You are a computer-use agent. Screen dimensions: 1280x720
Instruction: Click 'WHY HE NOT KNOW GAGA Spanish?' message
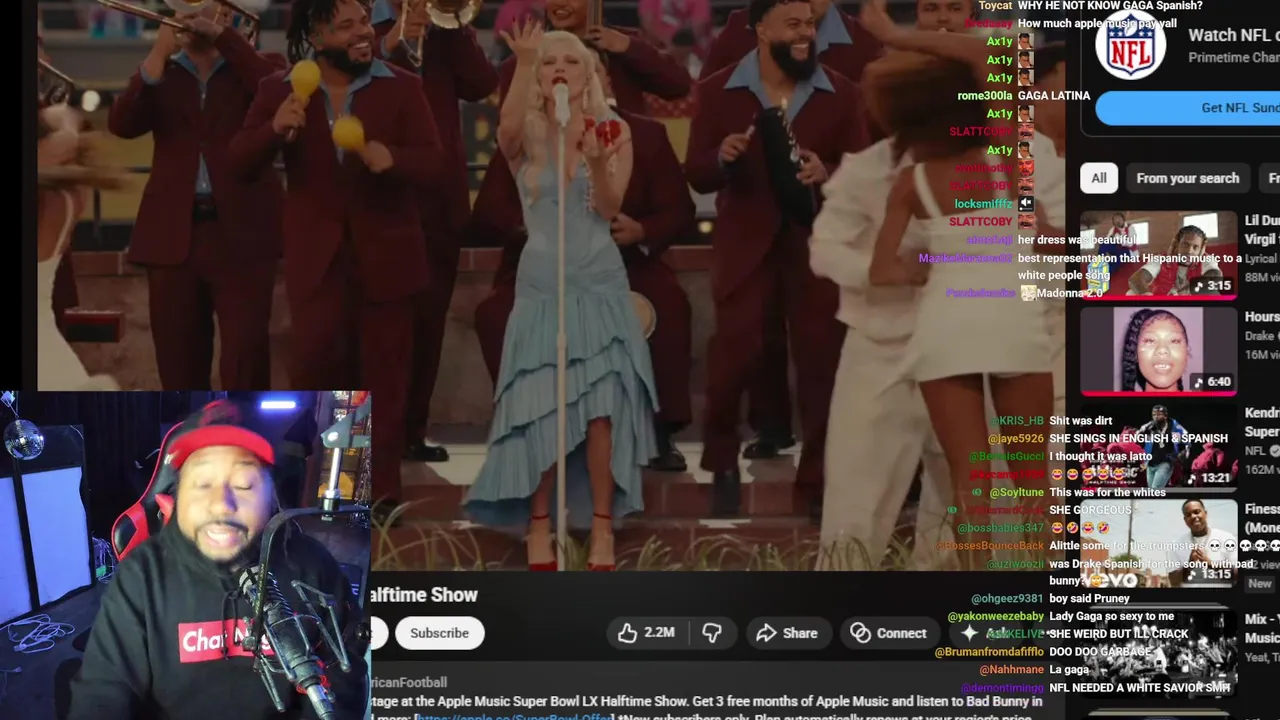point(1110,6)
